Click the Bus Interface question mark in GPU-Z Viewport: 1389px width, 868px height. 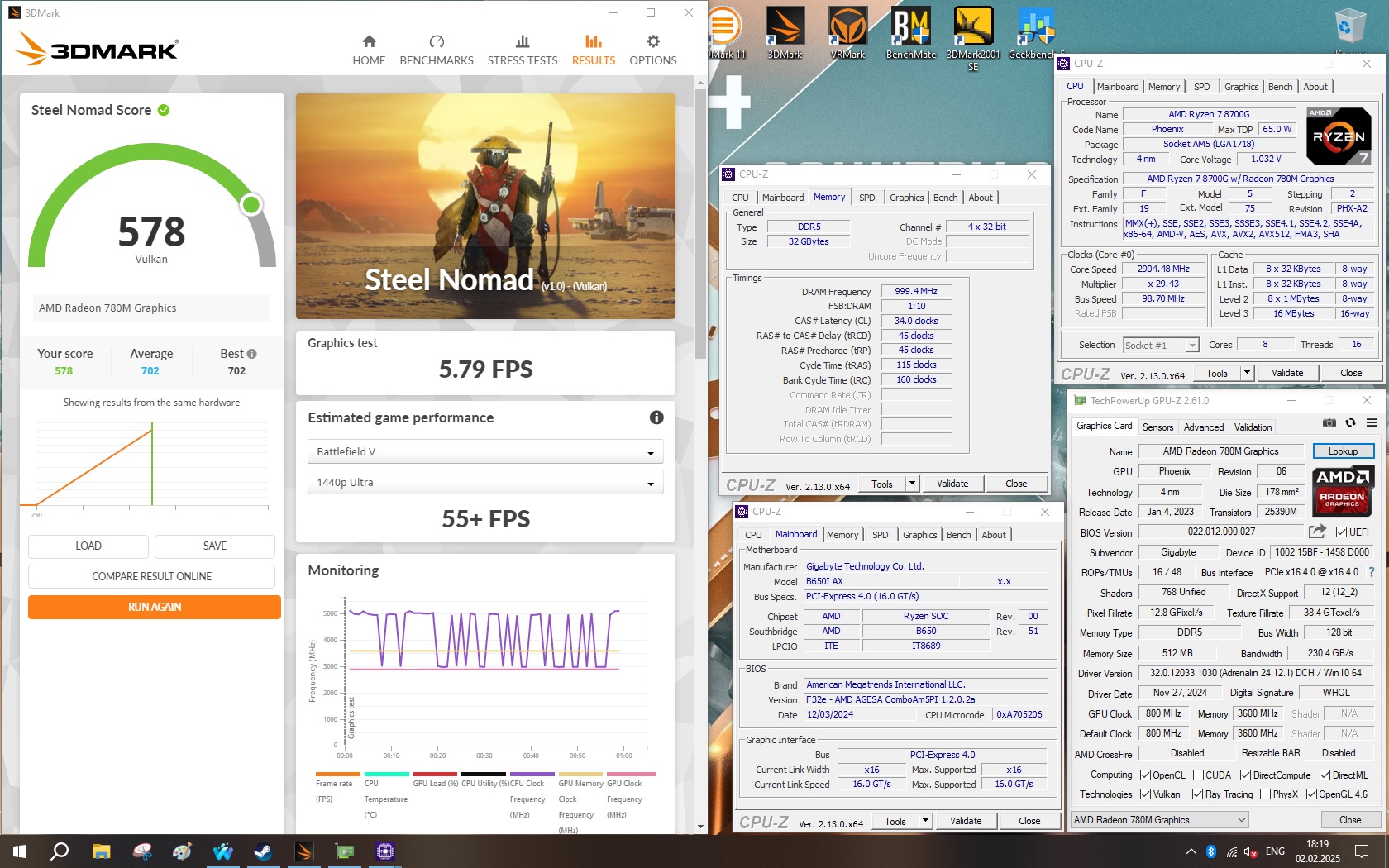click(1372, 572)
